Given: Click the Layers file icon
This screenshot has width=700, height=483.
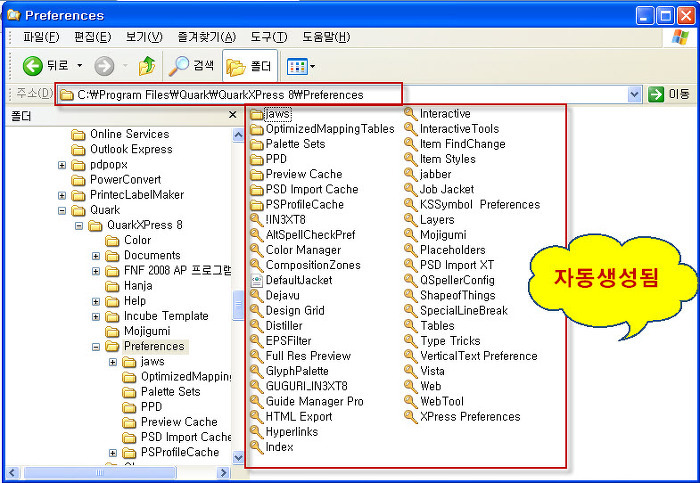Looking at the screenshot, I should [x=411, y=220].
